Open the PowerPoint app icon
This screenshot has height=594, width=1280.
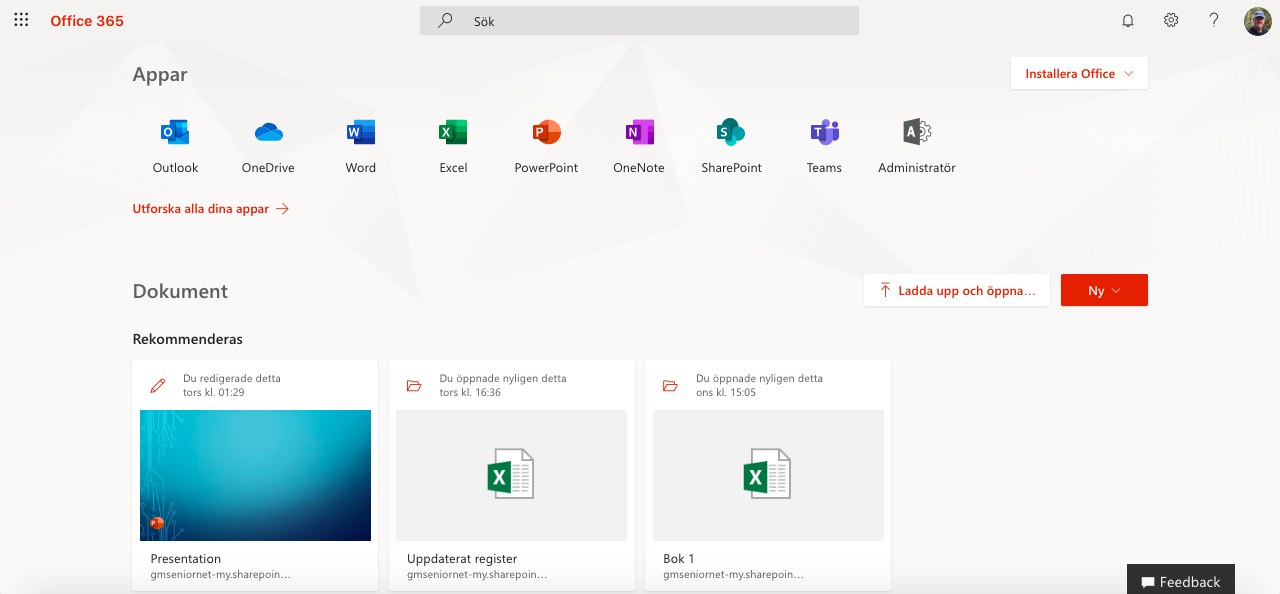point(546,131)
